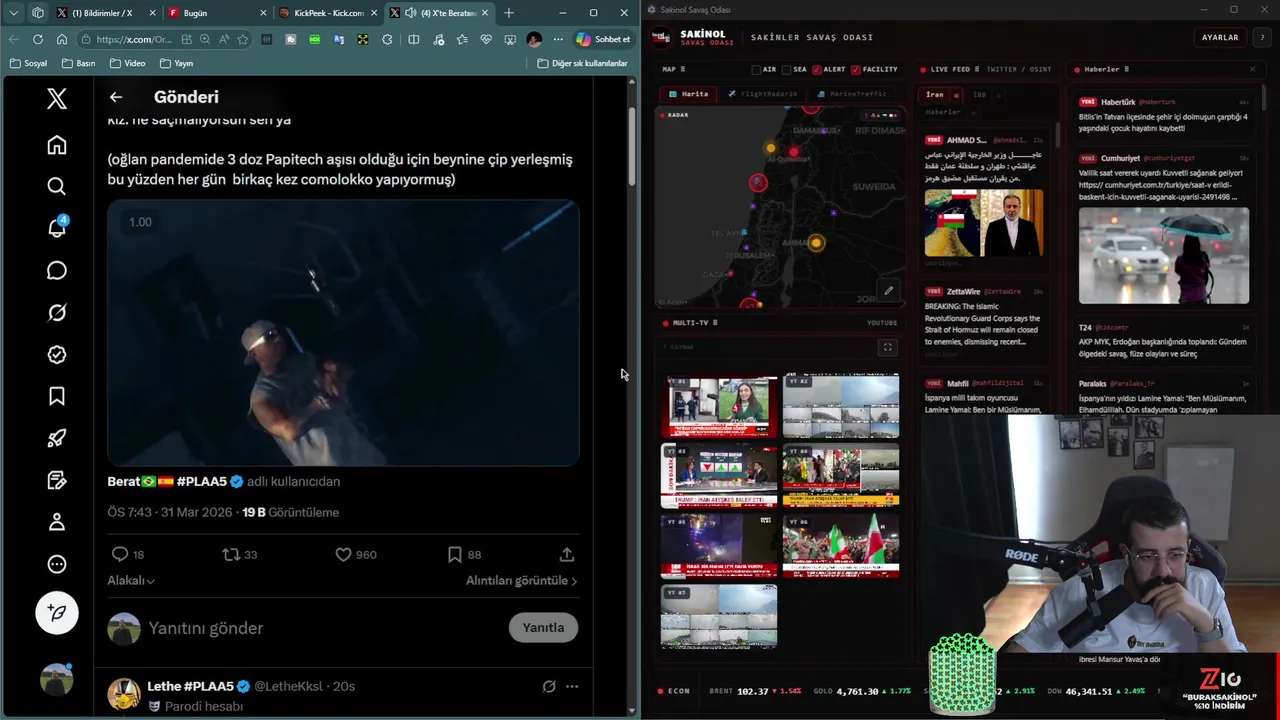Open the AYARLAR settings button
The width and height of the screenshot is (1280, 720).
click(x=1220, y=37)
